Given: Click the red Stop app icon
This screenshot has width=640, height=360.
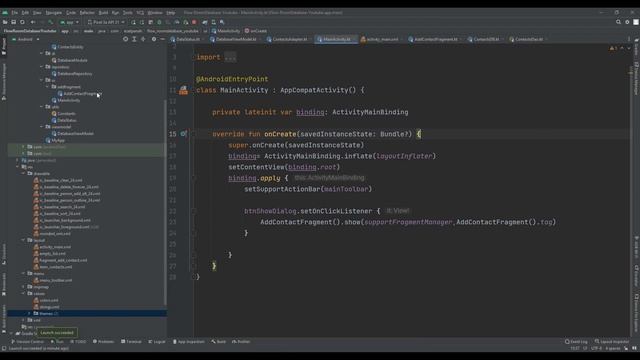Looking at the screenshot, I should tap(194, 22).
